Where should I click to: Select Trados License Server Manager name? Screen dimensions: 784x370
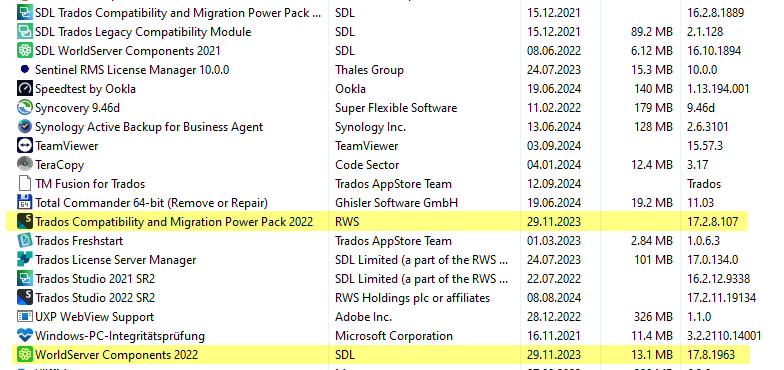[x=116, y=260]
